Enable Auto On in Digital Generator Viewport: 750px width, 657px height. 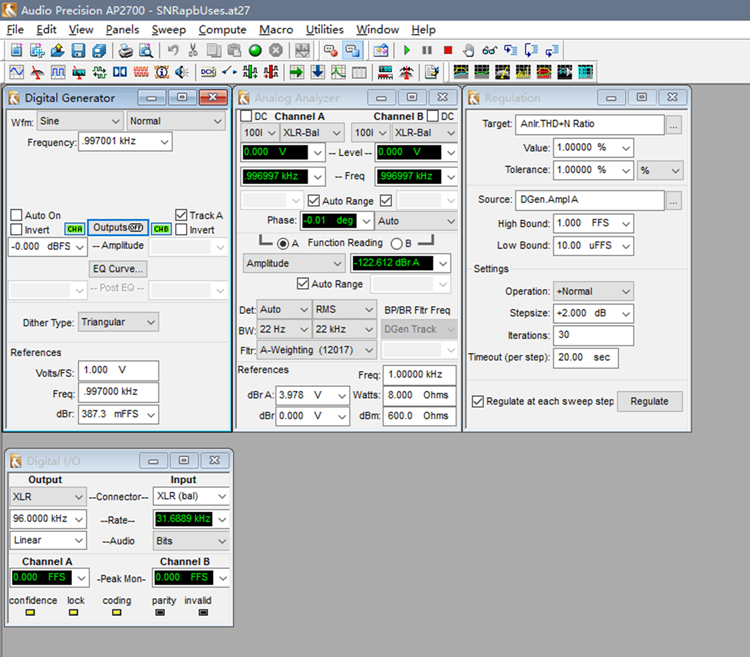click(17, 215)
